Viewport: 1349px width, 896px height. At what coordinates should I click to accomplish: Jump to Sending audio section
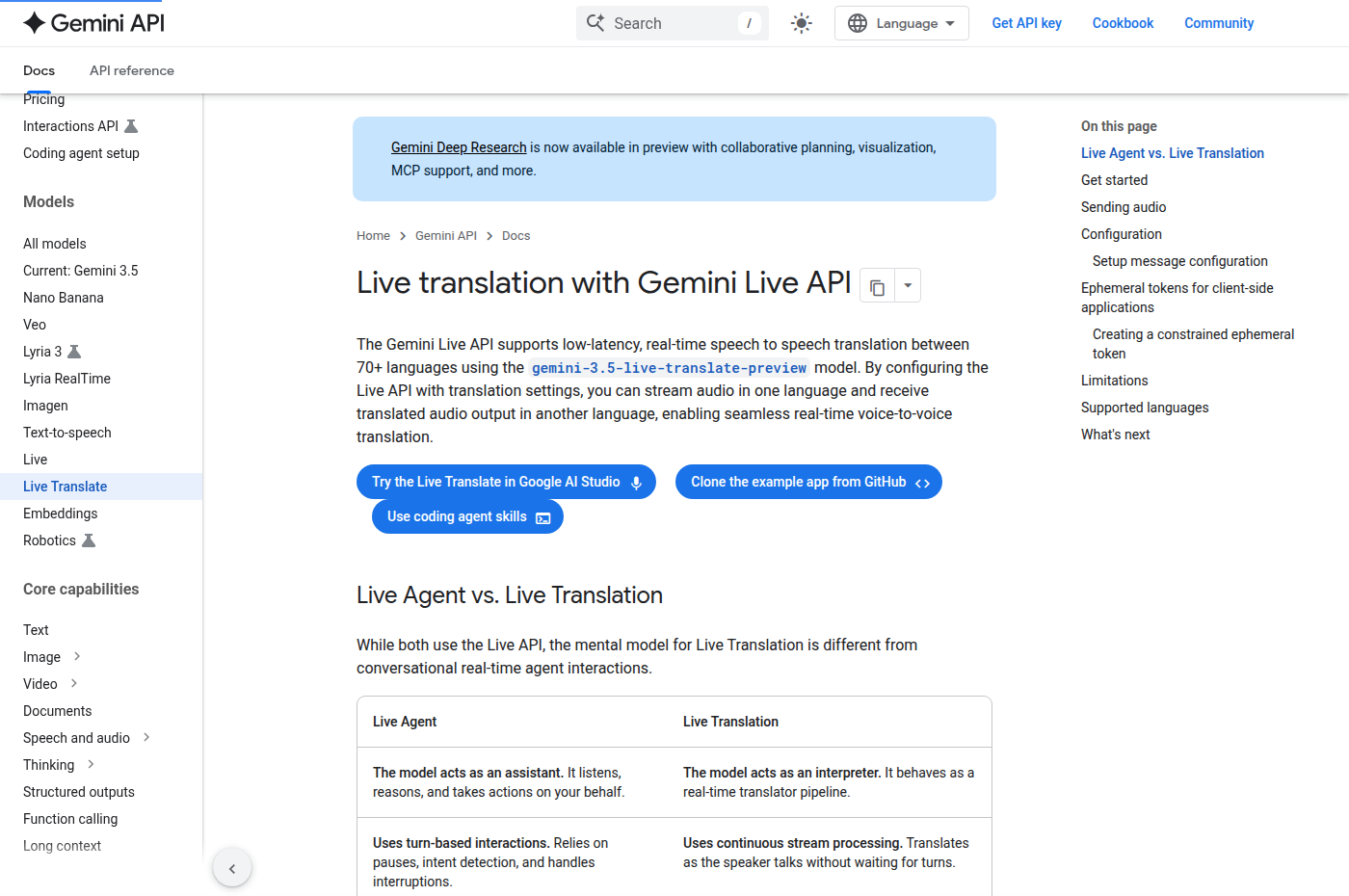pyautogui.click(x=1124, y=207)
